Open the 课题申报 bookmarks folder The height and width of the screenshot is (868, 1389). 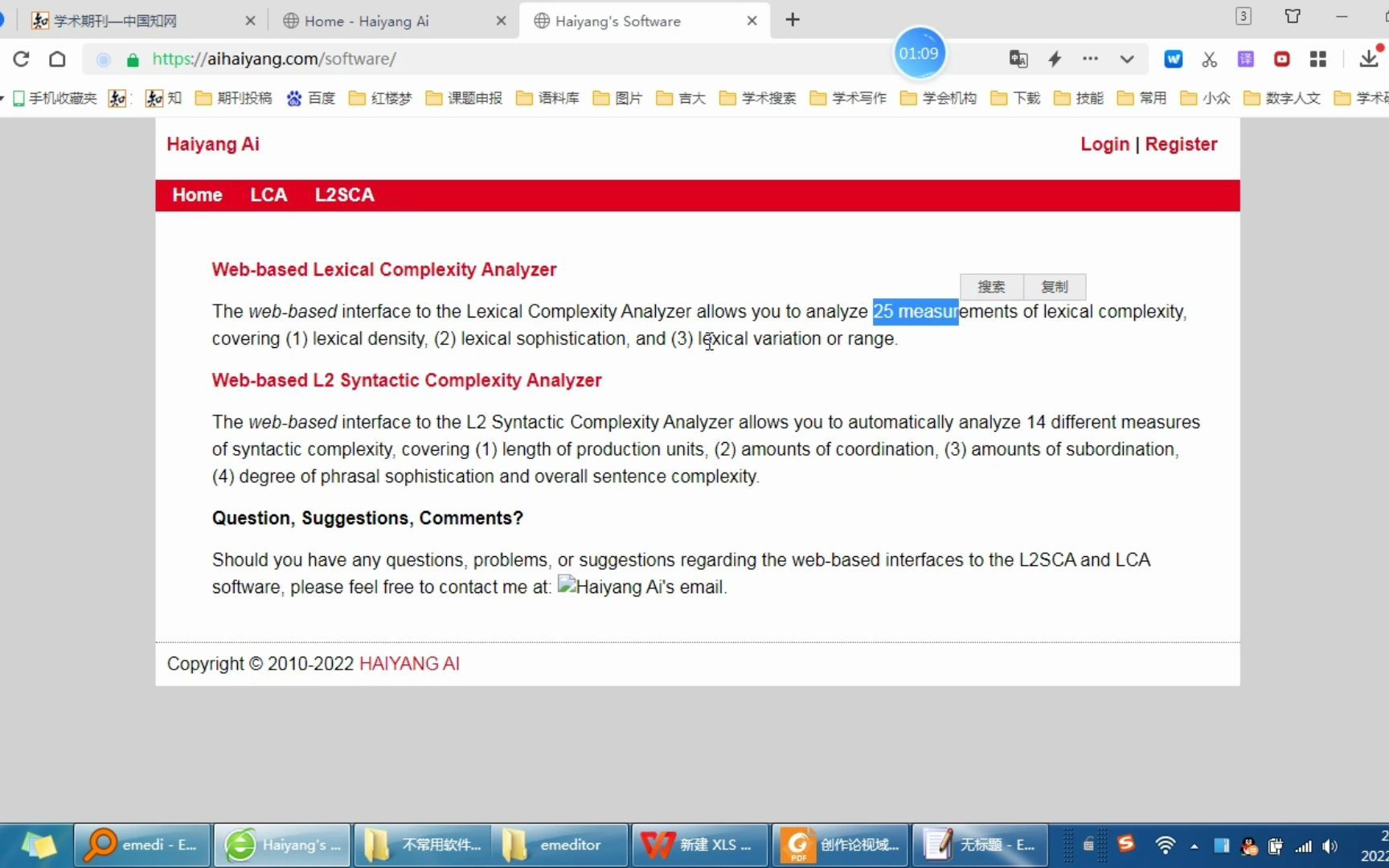tap(464, 98)
